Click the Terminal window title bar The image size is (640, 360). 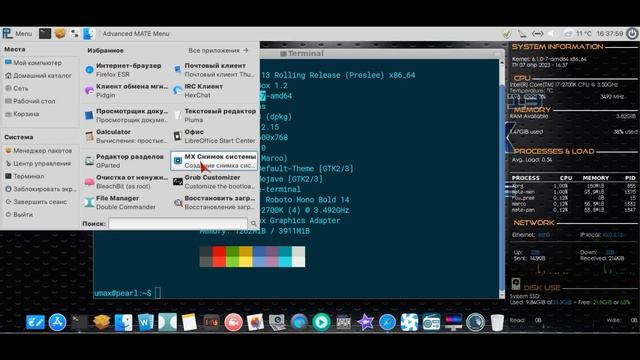click(382, 53)
